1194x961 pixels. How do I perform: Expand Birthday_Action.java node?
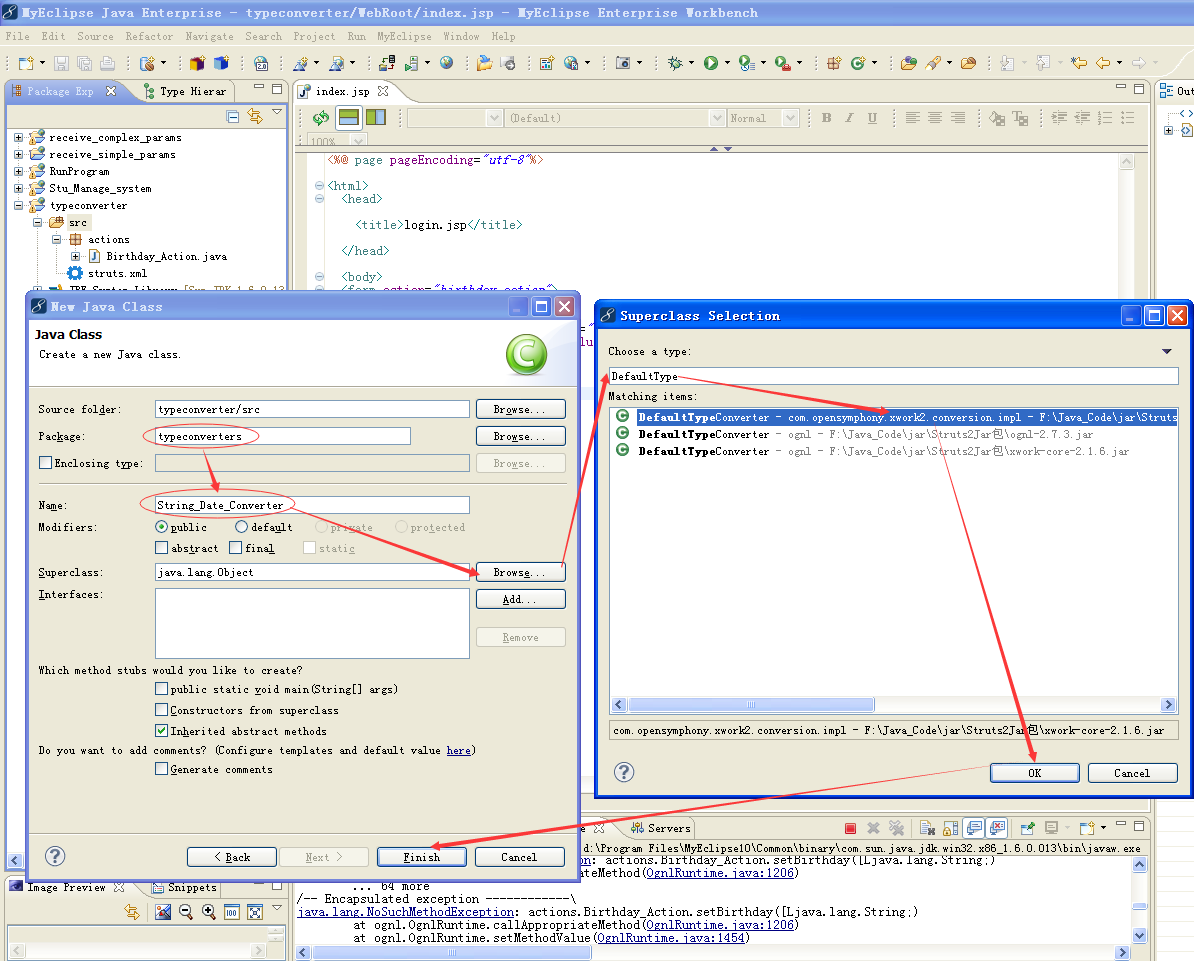point(75,257)
